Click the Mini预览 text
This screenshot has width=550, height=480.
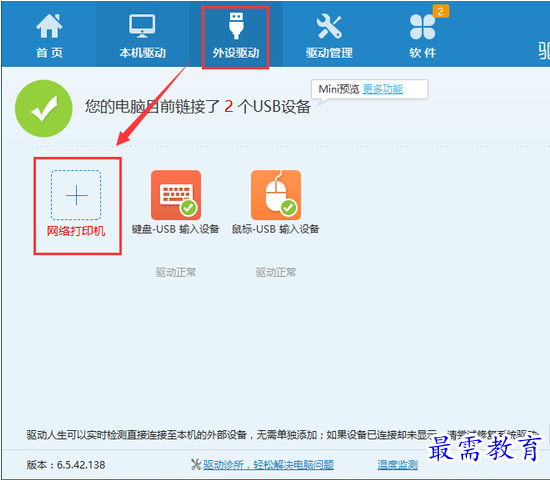click(x=339, y=89)
